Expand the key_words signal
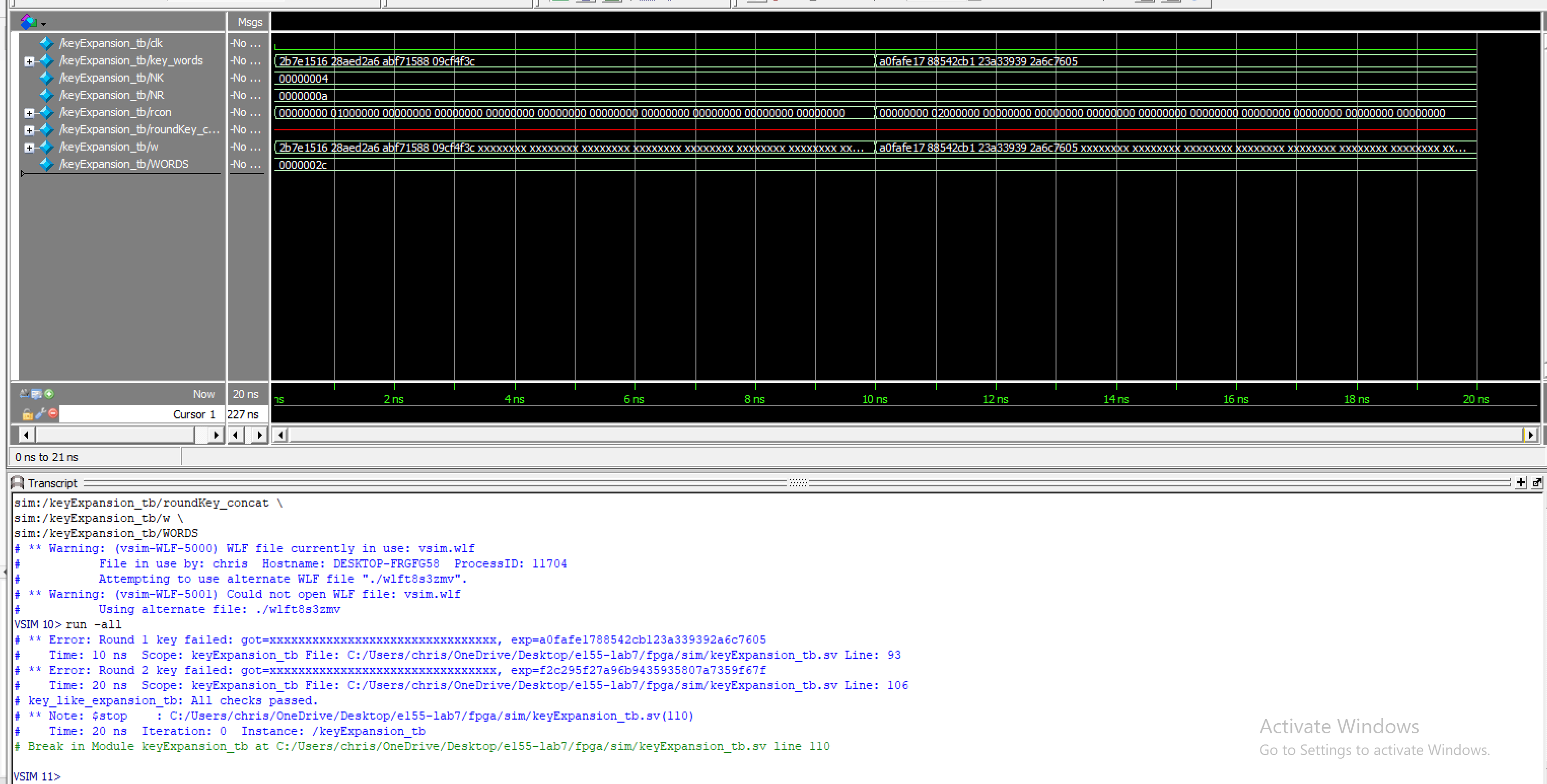The width and height of the screenshot is (1547, 784). coord(29,61)
